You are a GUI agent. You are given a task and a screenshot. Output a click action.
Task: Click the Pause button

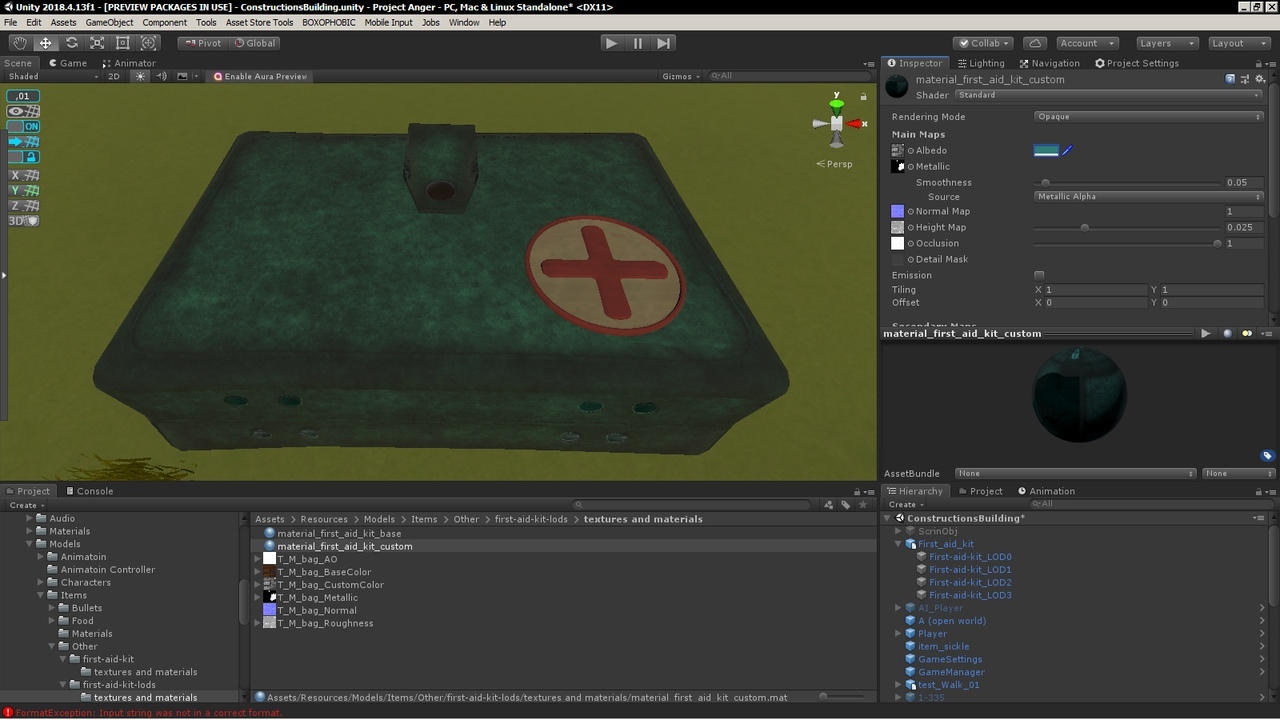[637, 43]
